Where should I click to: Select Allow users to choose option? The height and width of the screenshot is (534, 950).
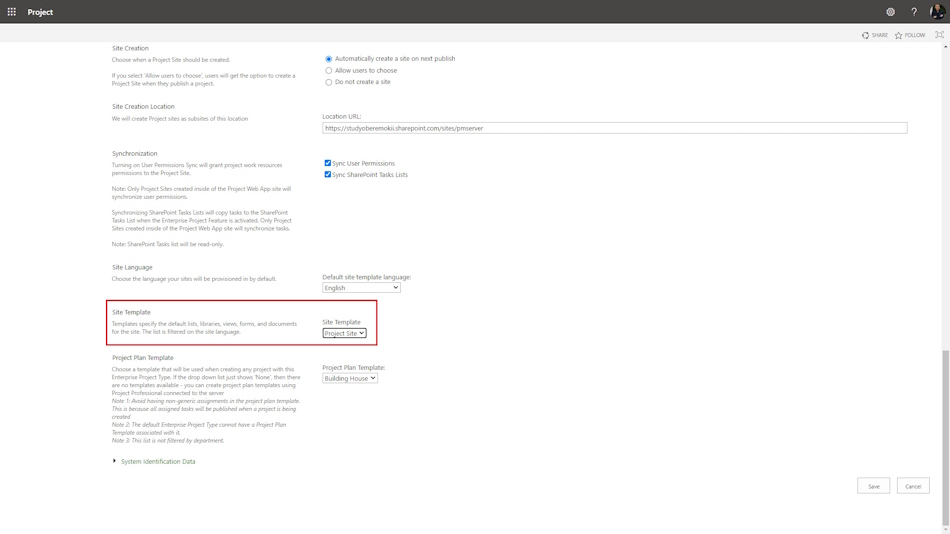(328, 70)
